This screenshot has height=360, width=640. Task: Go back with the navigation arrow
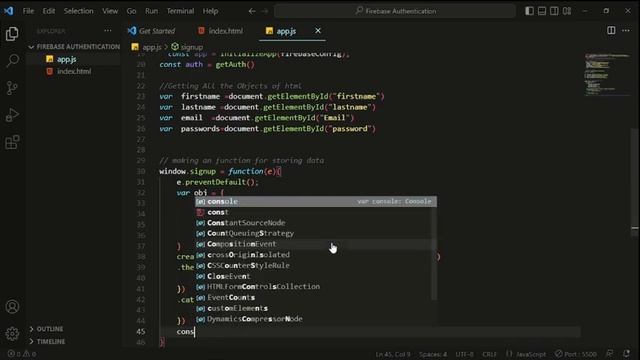pyautogui.click(x=252, y=11)
